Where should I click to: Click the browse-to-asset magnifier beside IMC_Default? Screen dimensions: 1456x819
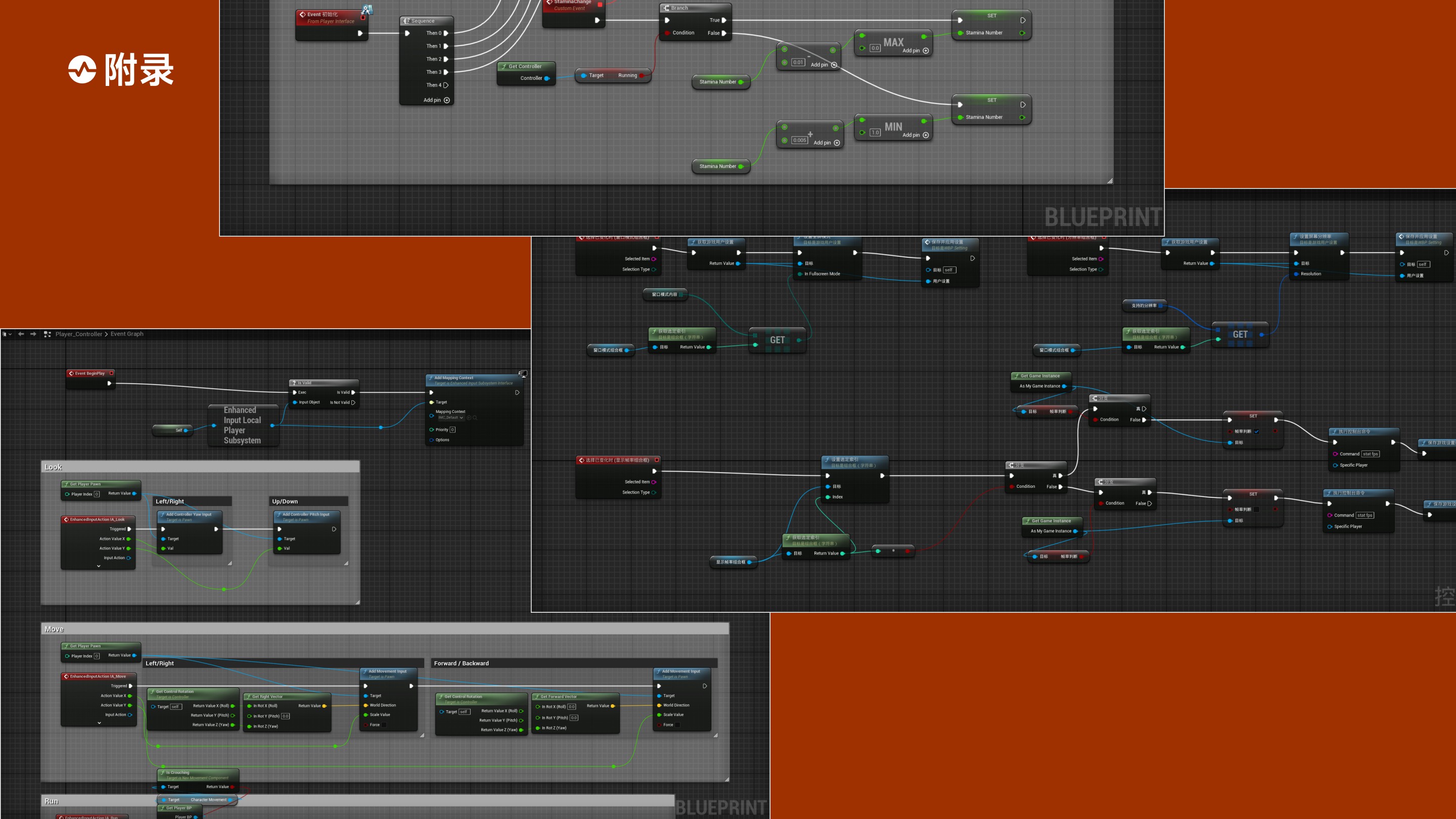(475, 418)
